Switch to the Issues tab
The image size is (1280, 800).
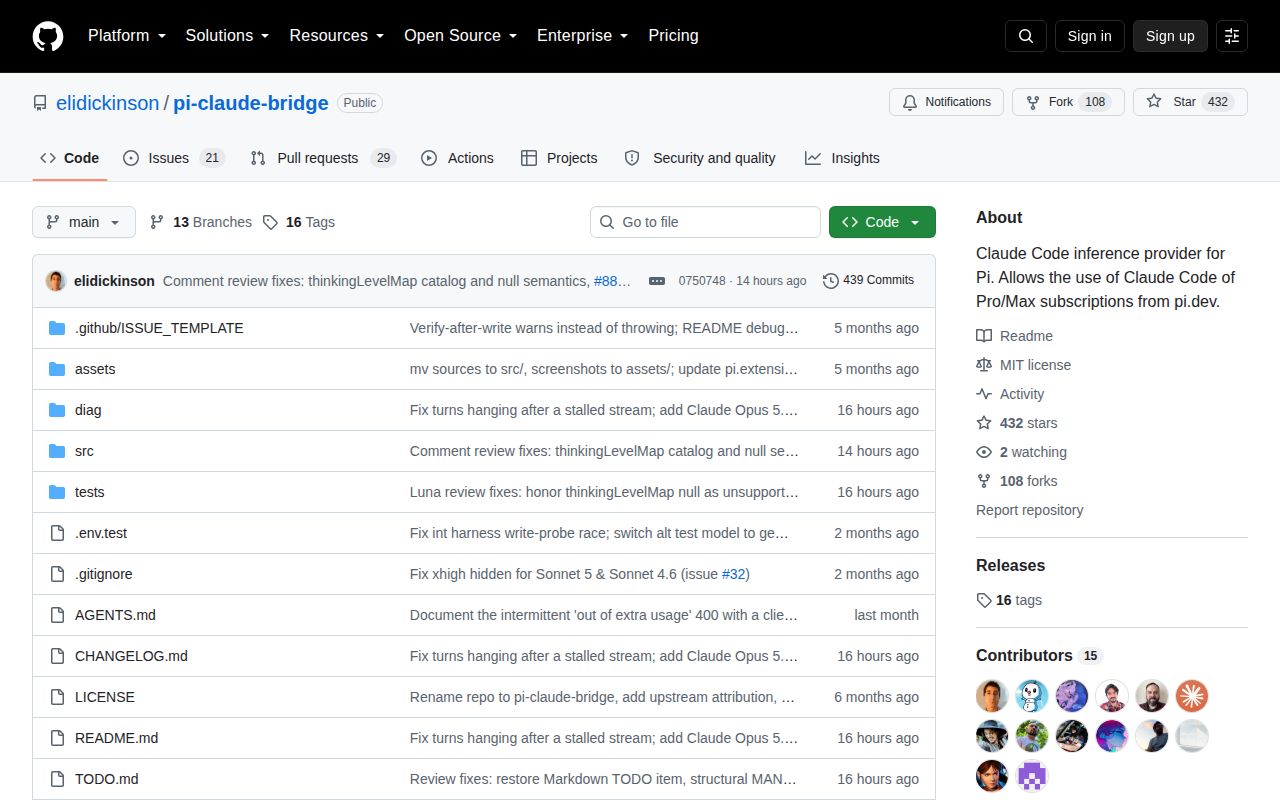click(174, 158)
